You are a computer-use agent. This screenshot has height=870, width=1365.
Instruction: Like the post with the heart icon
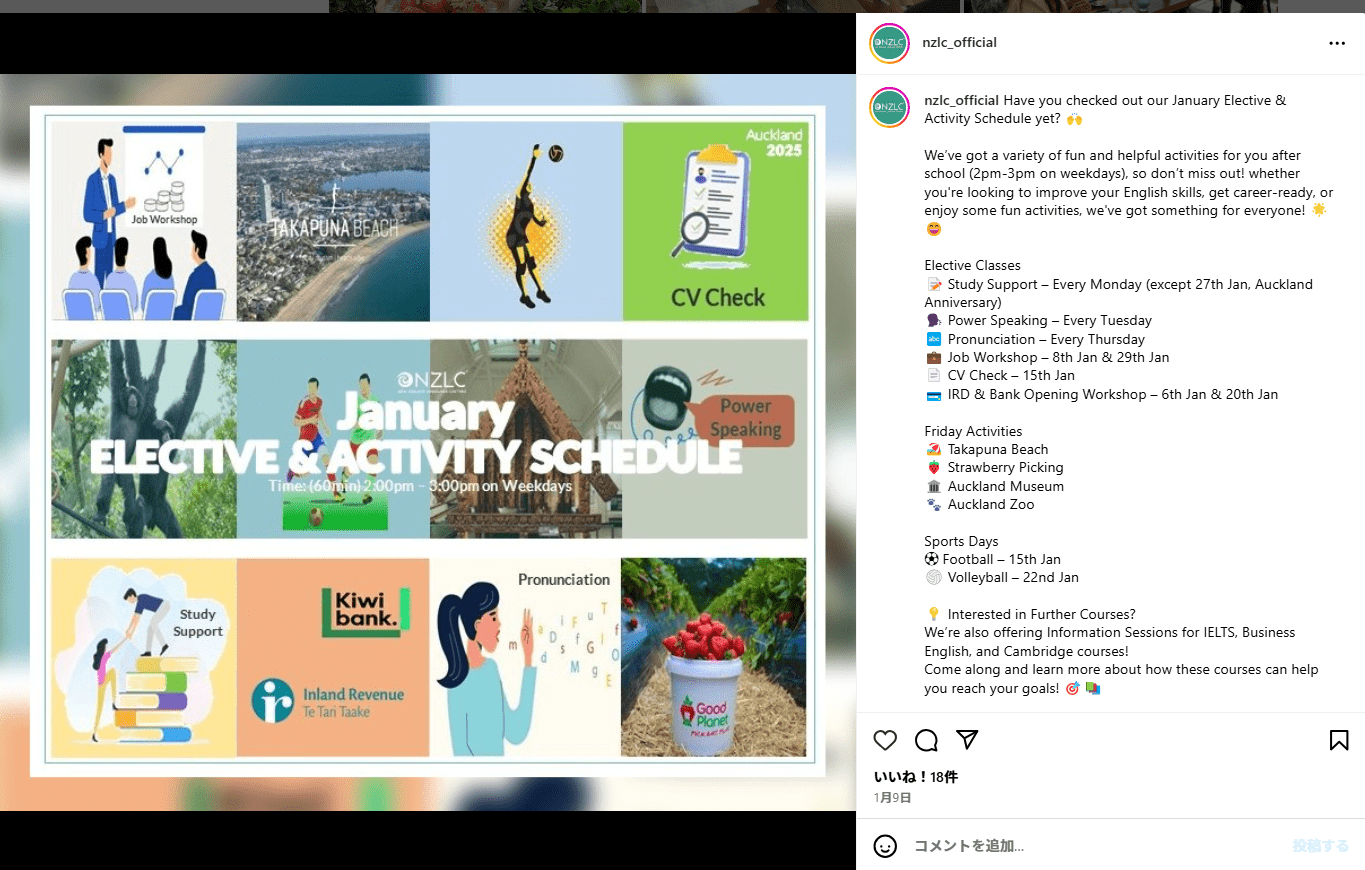pos(885,740)
